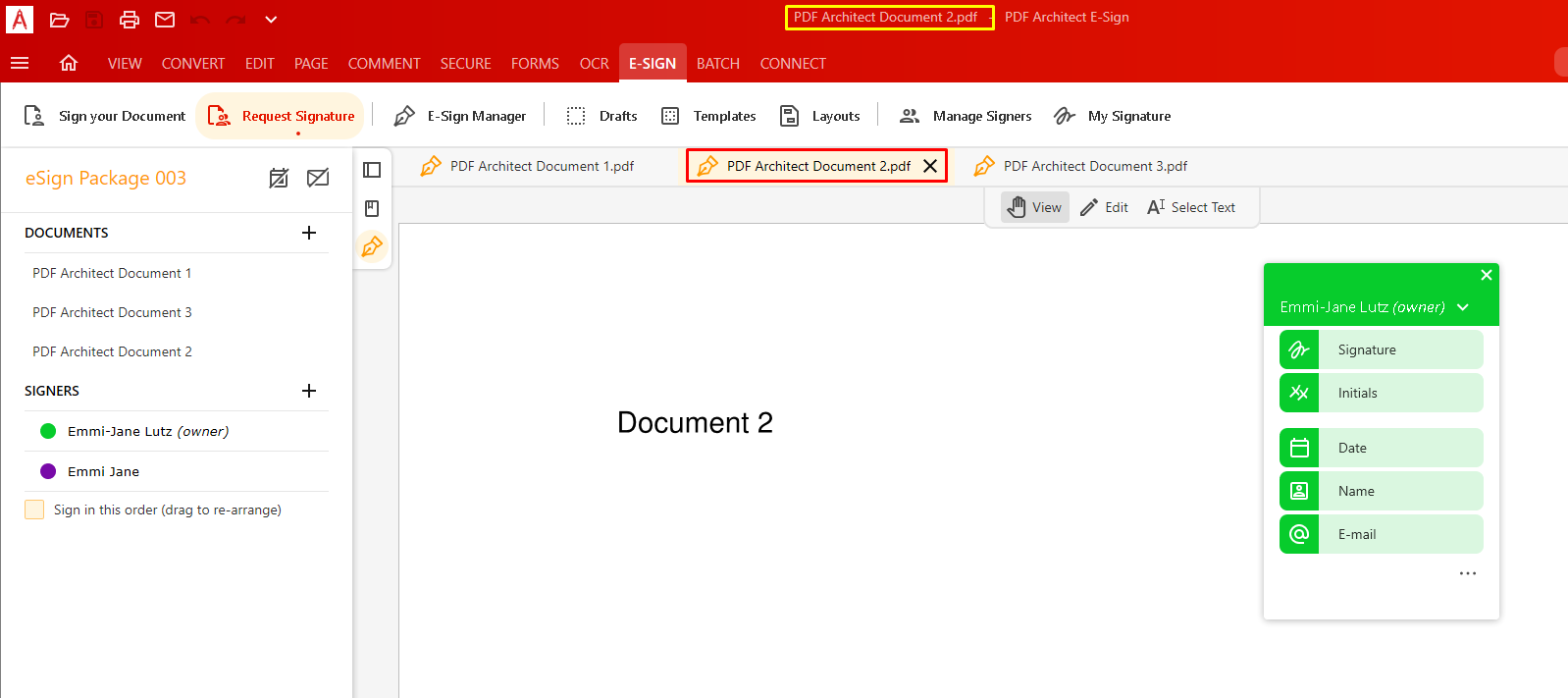Select the E-SIGN ribbon tab
The image size is (1568, 698).
click(x=653, y=63)
